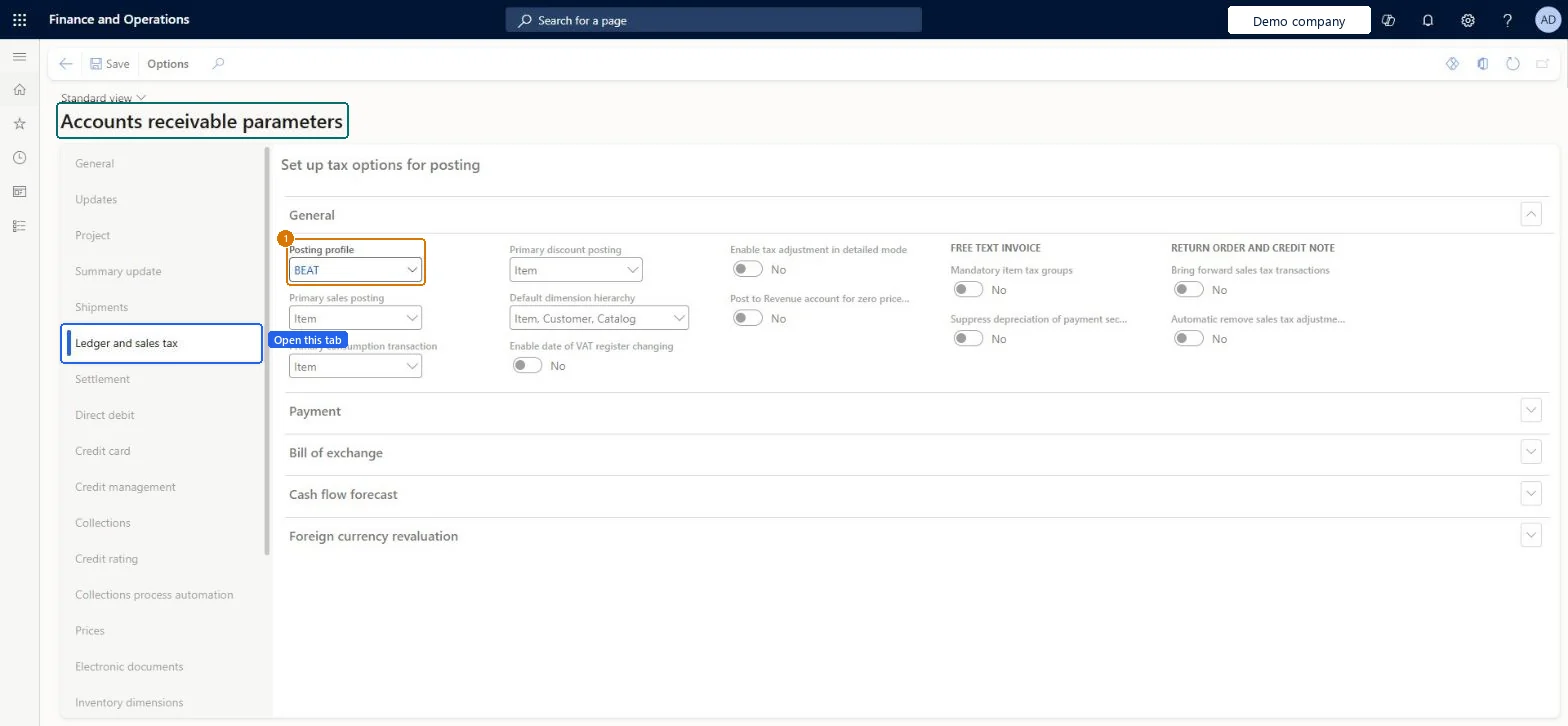Open the Copilot icon in top bar
Image resolution: width=1568 pixels, height=726 pixels.
(x=1388, y=20)
